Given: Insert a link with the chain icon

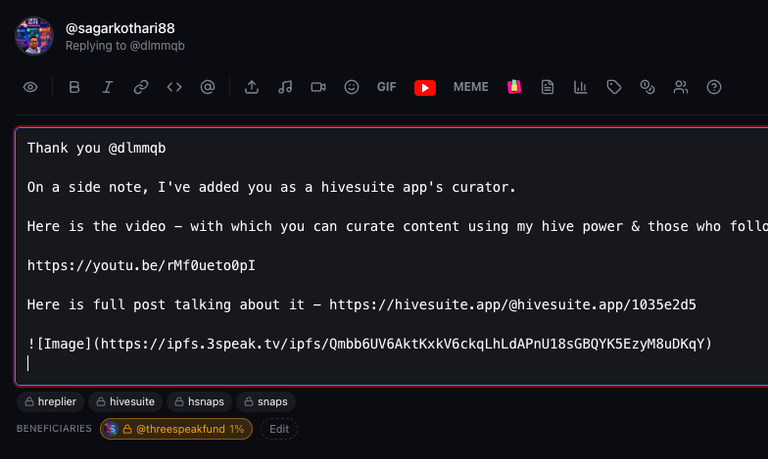Looking at the screenshot, I should (141, 87).
